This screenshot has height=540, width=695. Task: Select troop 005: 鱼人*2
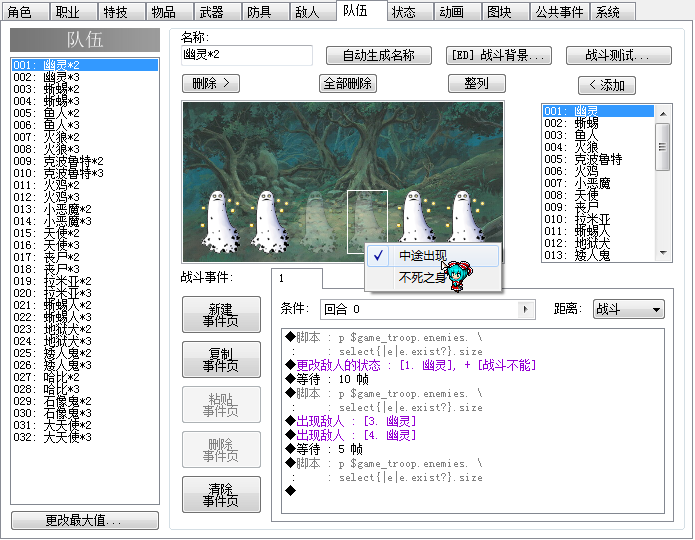(84, 113)
